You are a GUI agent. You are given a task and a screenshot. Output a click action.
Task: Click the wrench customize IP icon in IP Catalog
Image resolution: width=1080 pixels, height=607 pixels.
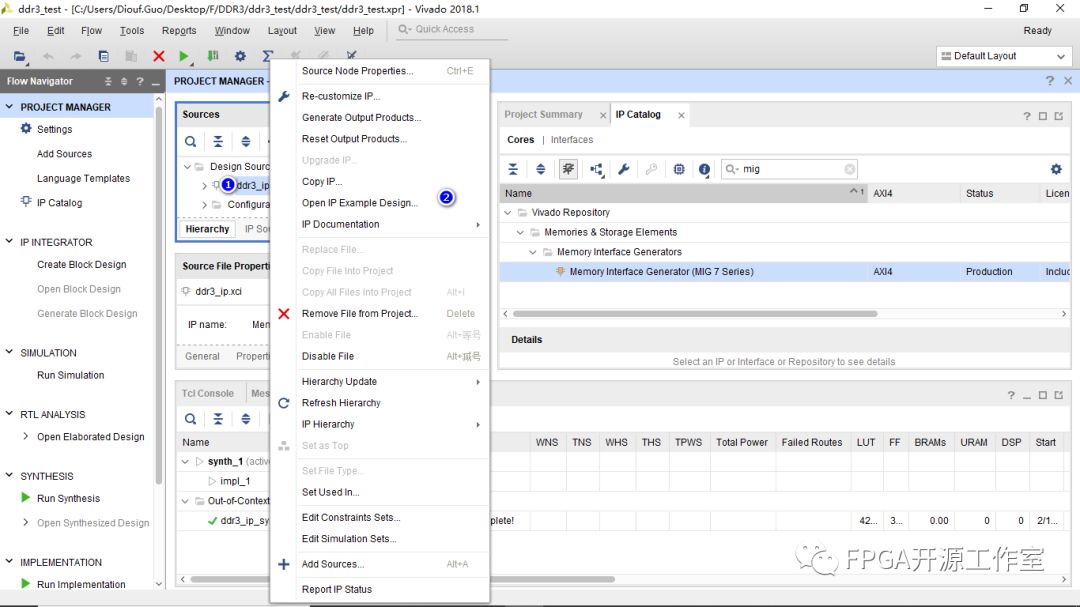624,170
